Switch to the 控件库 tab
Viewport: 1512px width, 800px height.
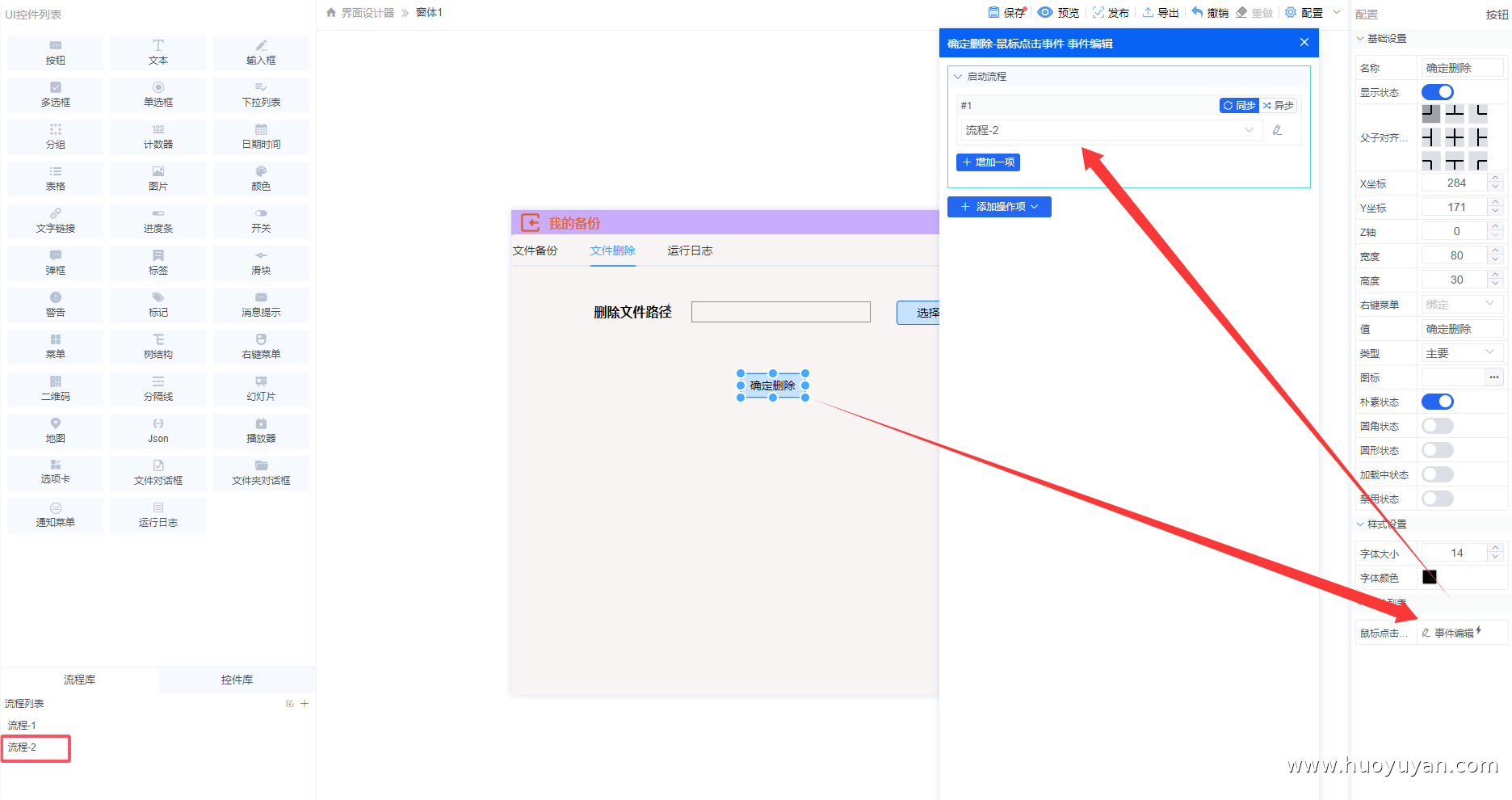pos(237,680)
